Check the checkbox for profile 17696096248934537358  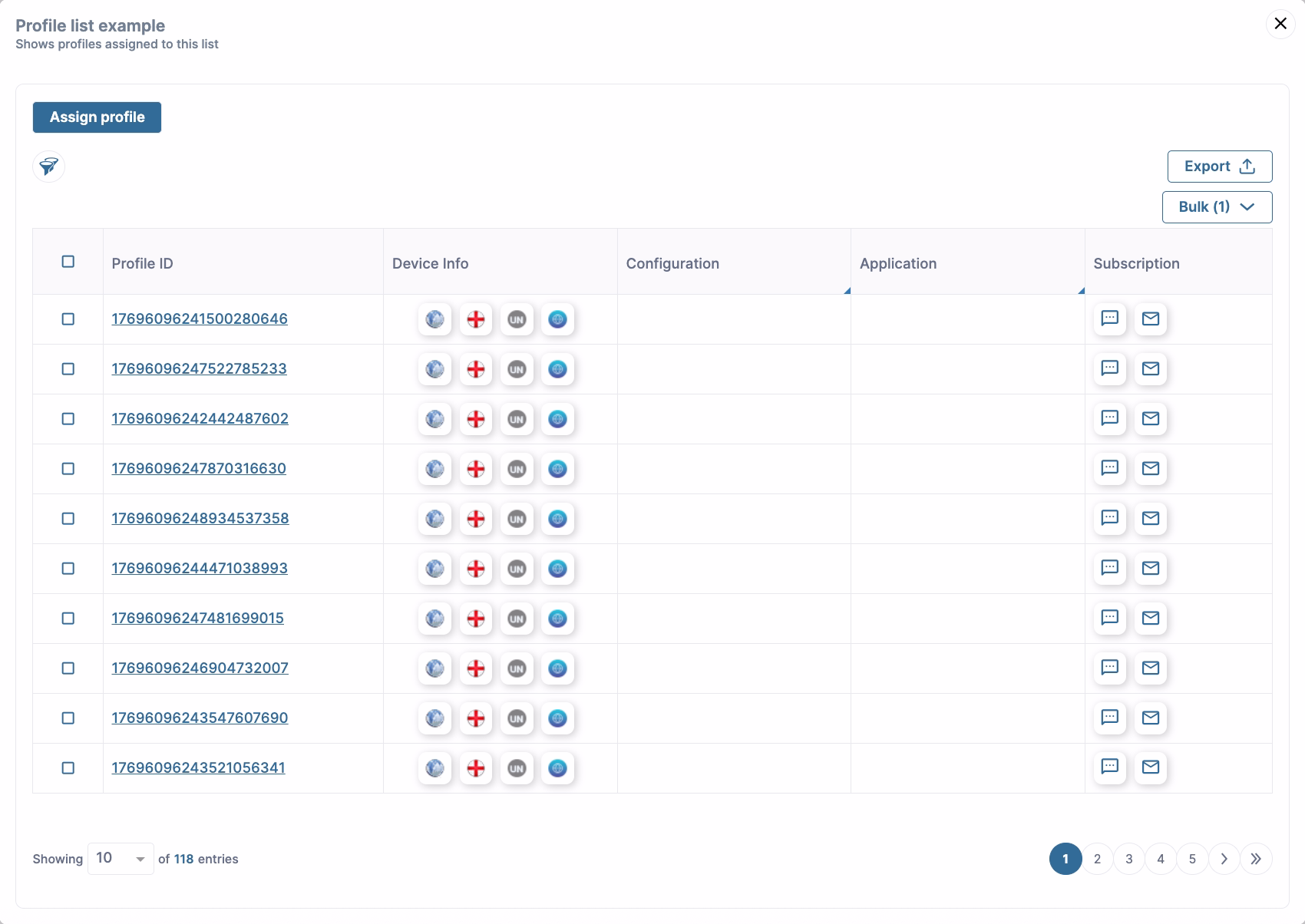tap(68, 519)
